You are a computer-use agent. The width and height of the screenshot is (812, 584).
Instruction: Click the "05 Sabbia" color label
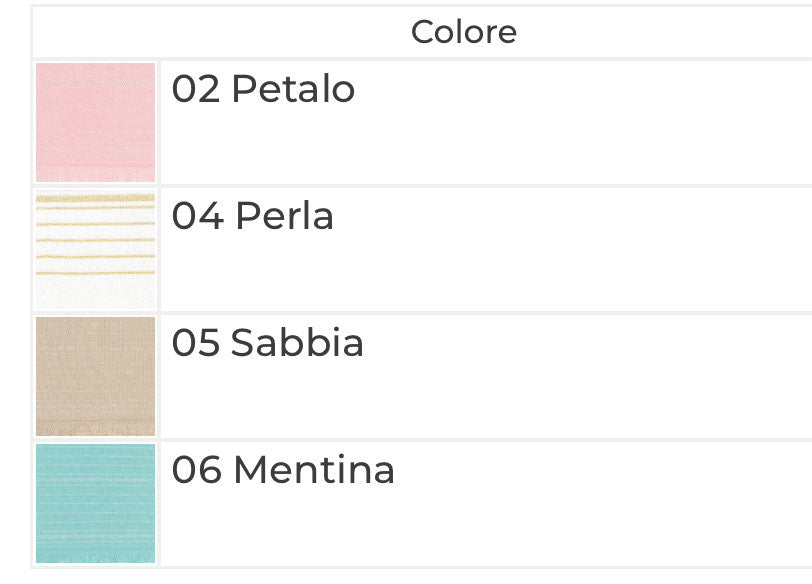click(267, 343)
